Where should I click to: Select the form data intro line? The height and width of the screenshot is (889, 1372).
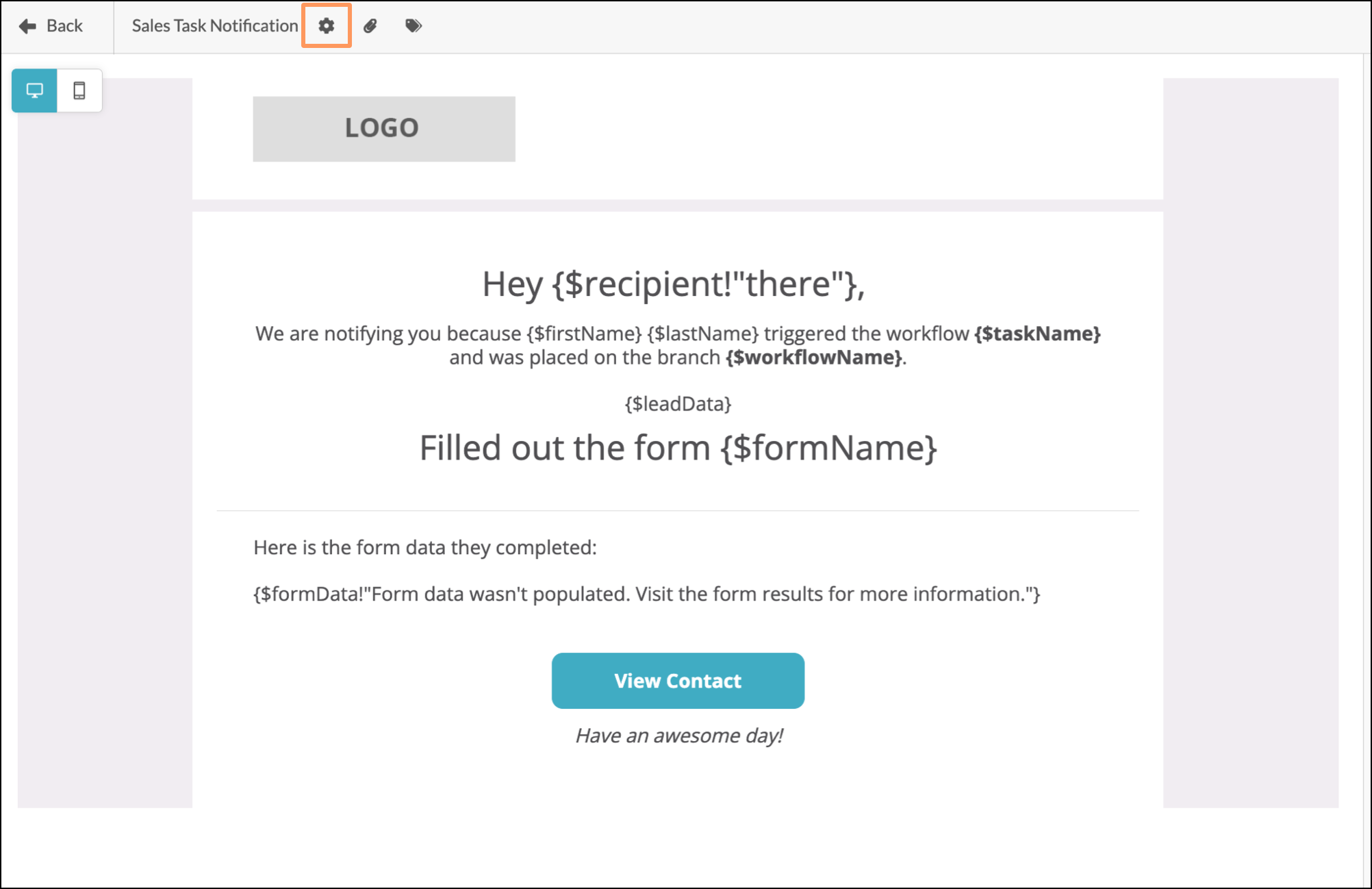(x=425, y=547)
